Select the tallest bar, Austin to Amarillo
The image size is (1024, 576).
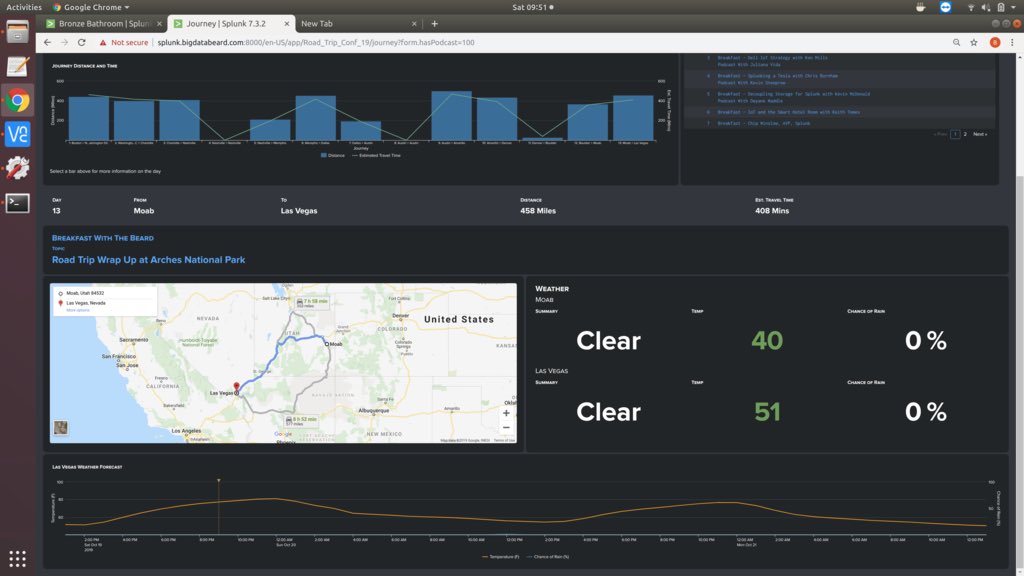[451, 116]
